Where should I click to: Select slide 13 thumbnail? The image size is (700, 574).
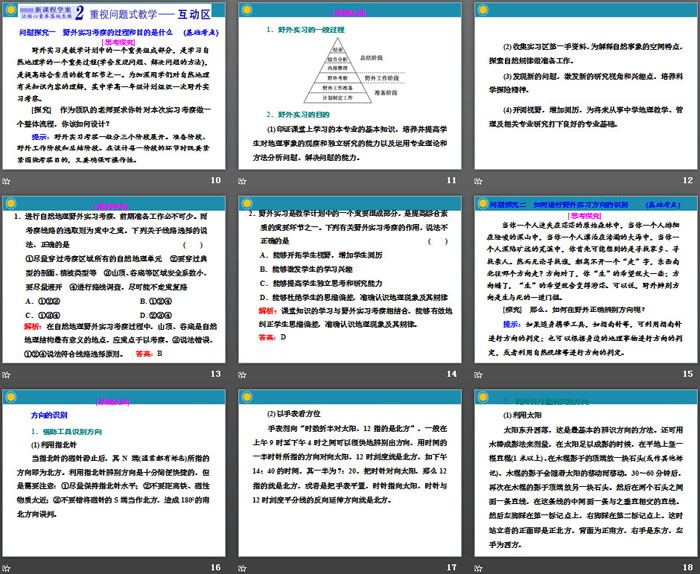coord(114,279)
